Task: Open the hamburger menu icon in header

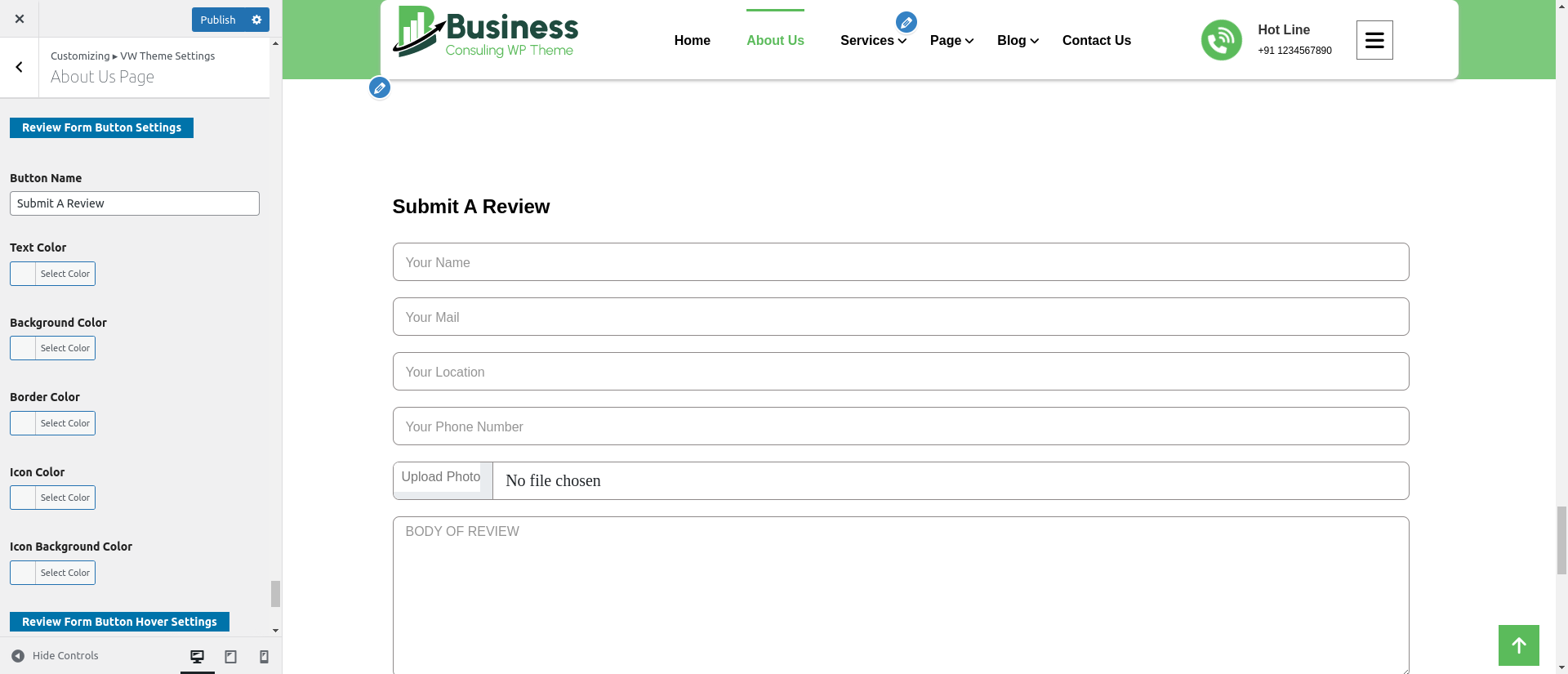Action: pos(1374,40)
